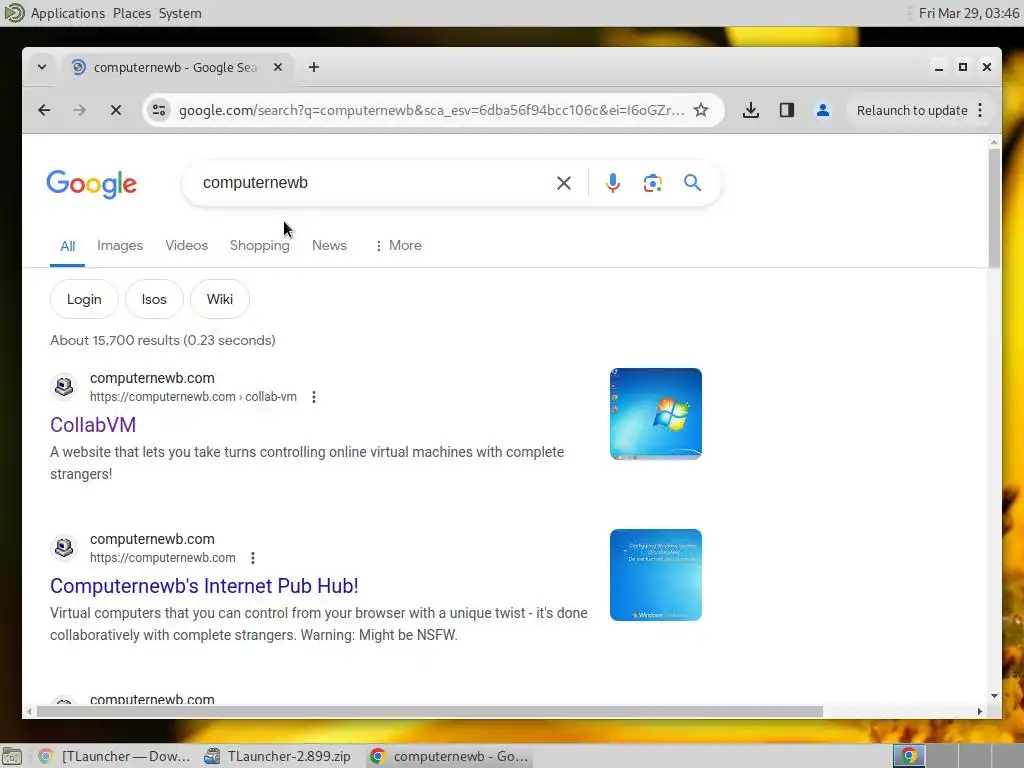Go back to the previous page
Screen dimensions: 1024x768
coord(44,110)
